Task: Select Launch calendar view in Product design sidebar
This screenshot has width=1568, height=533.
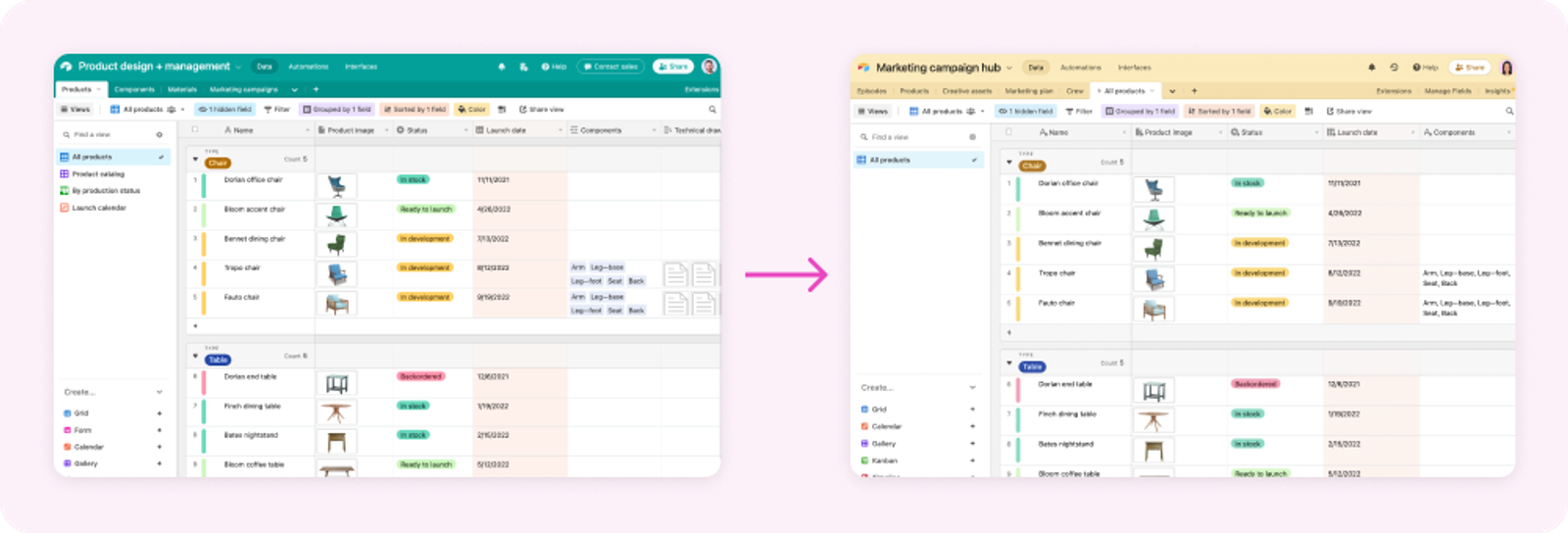Action: pos(99,208)
